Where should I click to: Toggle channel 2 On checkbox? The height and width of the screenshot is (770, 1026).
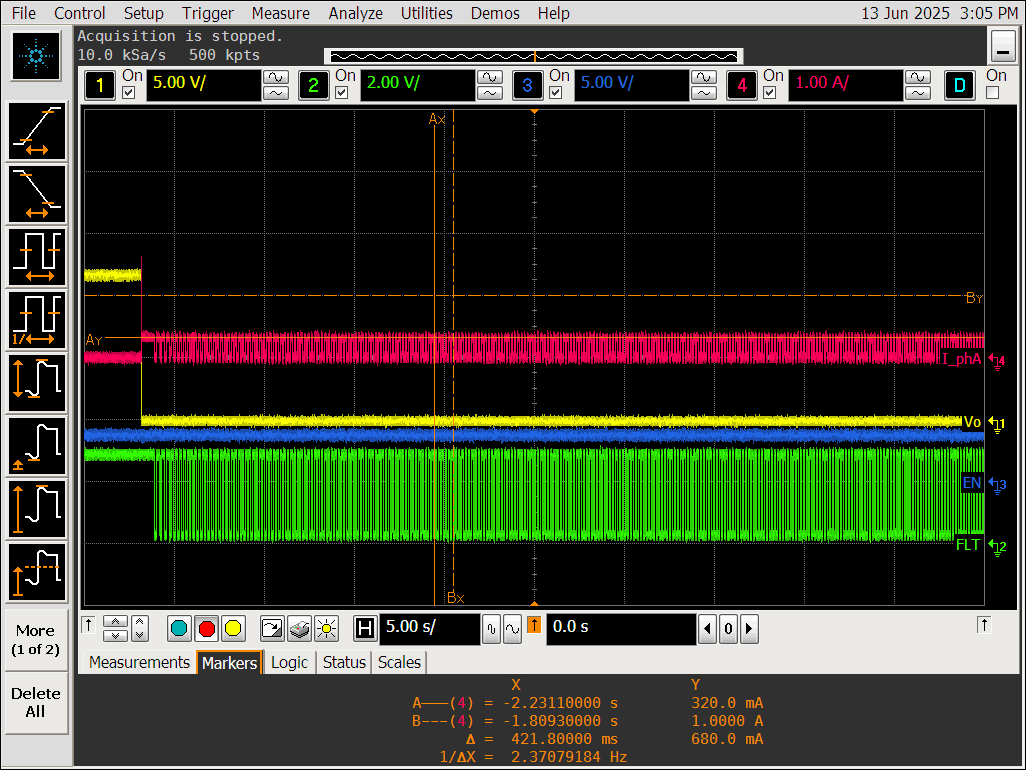(x=342, y=93)
